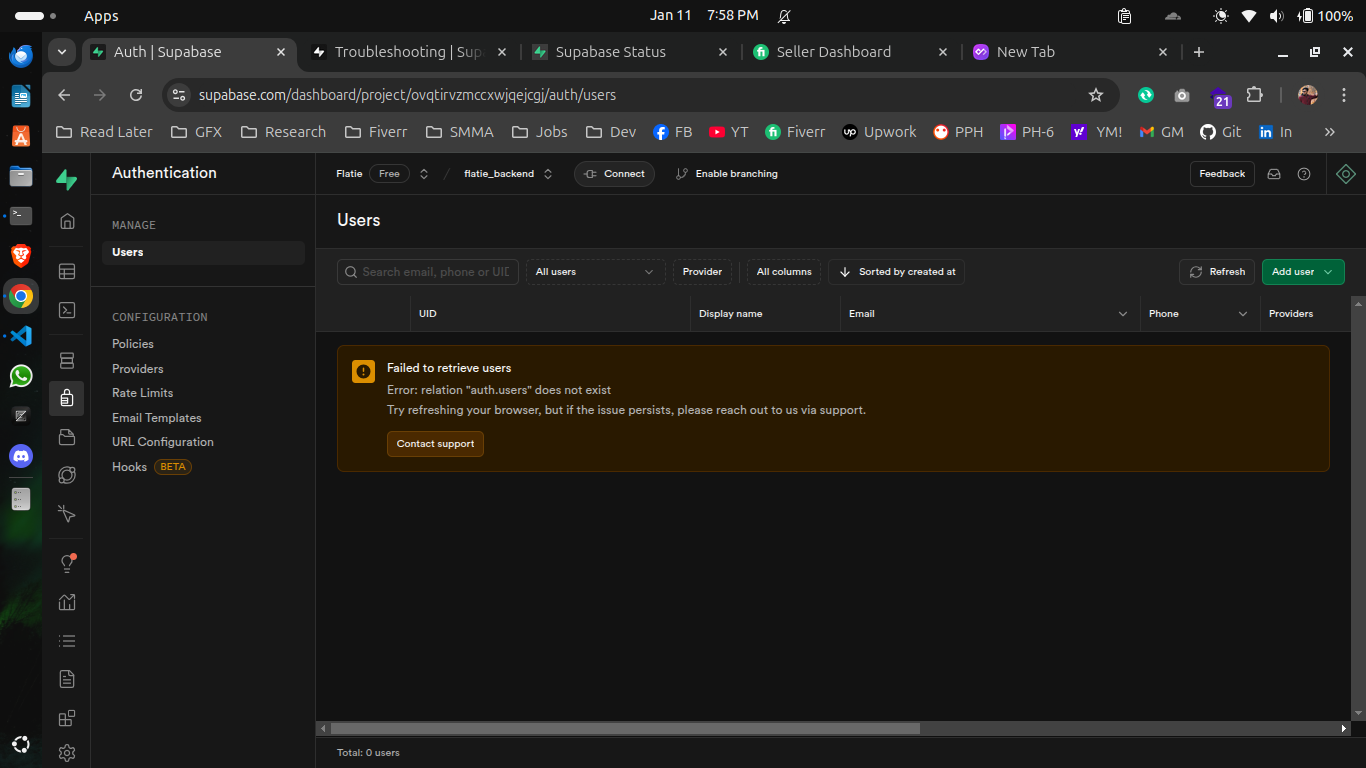The width and height of the screenshot is (1366, 768).
Task: Open the SQL Editor icon
Action: coord(66,310)
